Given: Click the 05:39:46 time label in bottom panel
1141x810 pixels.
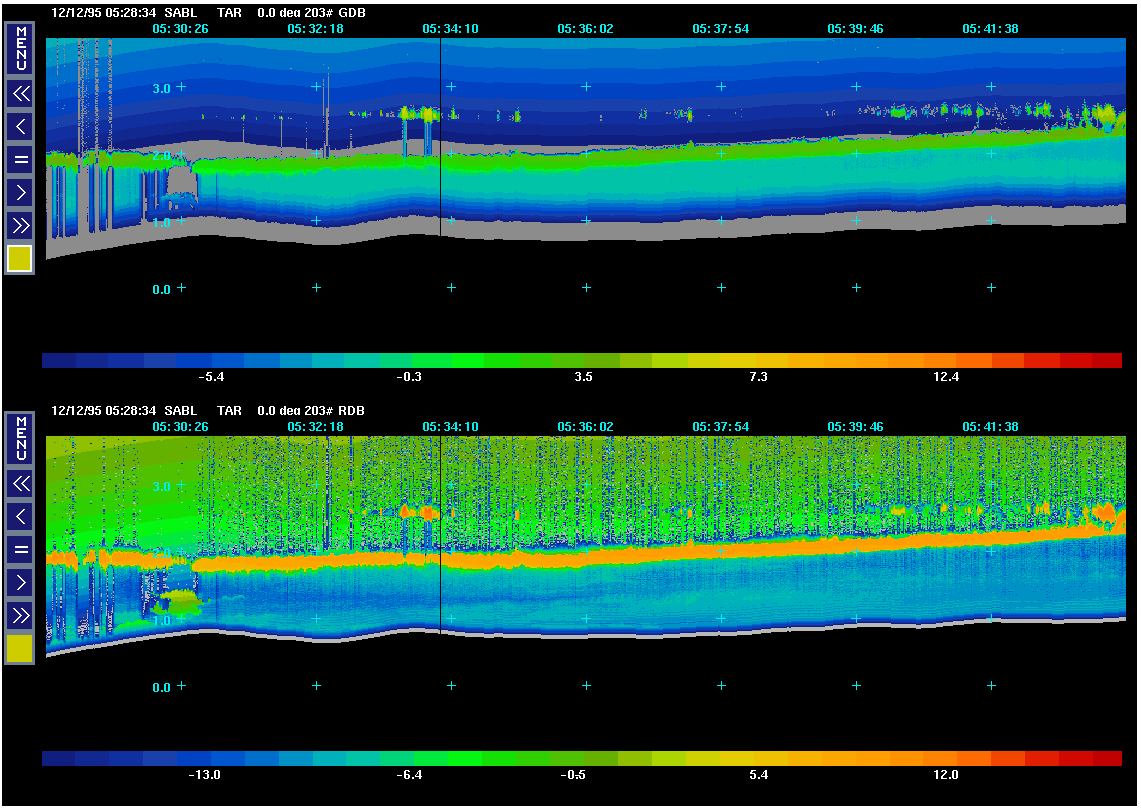Looking at the screenshot, I should click(x=855, y=427).
